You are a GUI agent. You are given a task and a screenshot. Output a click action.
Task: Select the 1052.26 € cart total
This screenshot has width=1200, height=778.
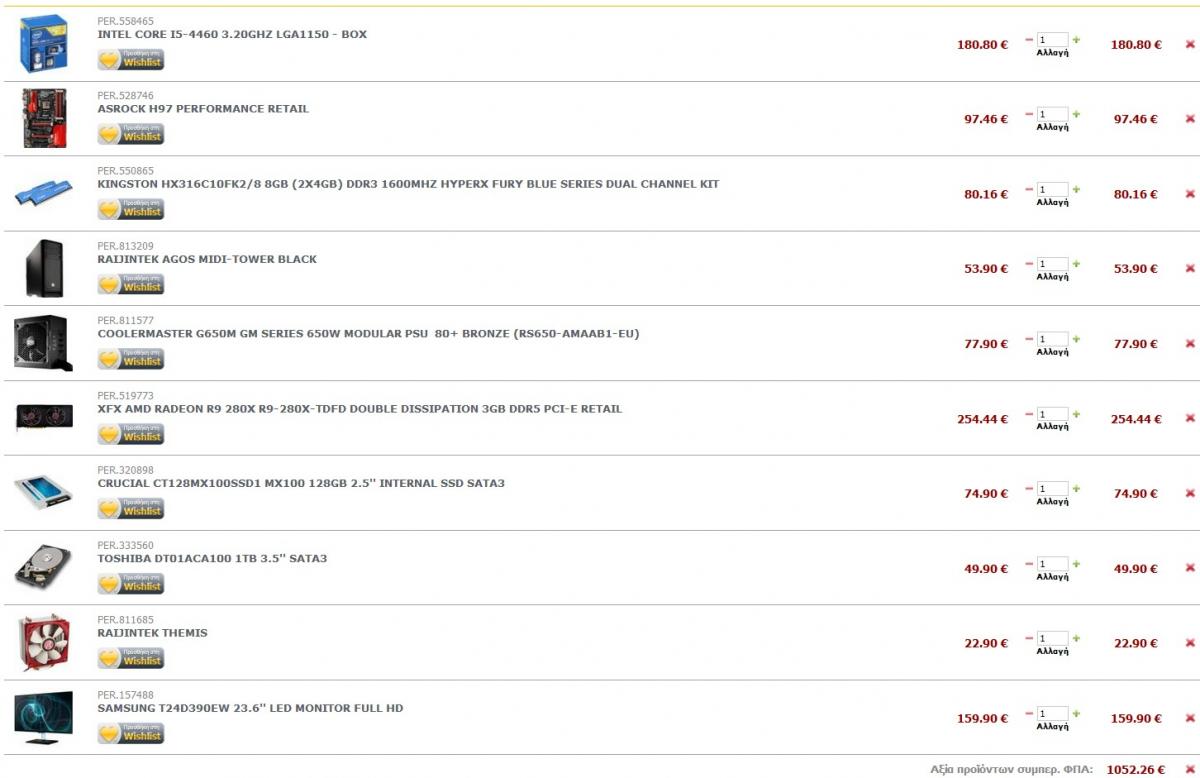coord(1136,769)
